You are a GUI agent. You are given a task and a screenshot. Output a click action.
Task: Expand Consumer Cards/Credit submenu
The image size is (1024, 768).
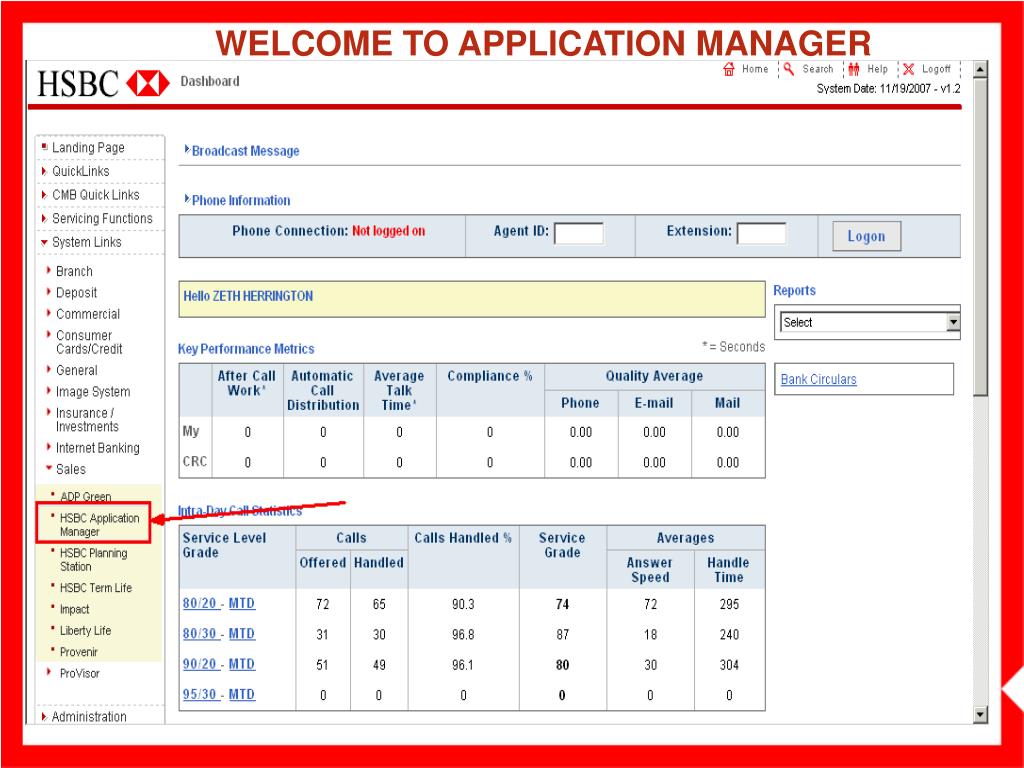(89, 342)
